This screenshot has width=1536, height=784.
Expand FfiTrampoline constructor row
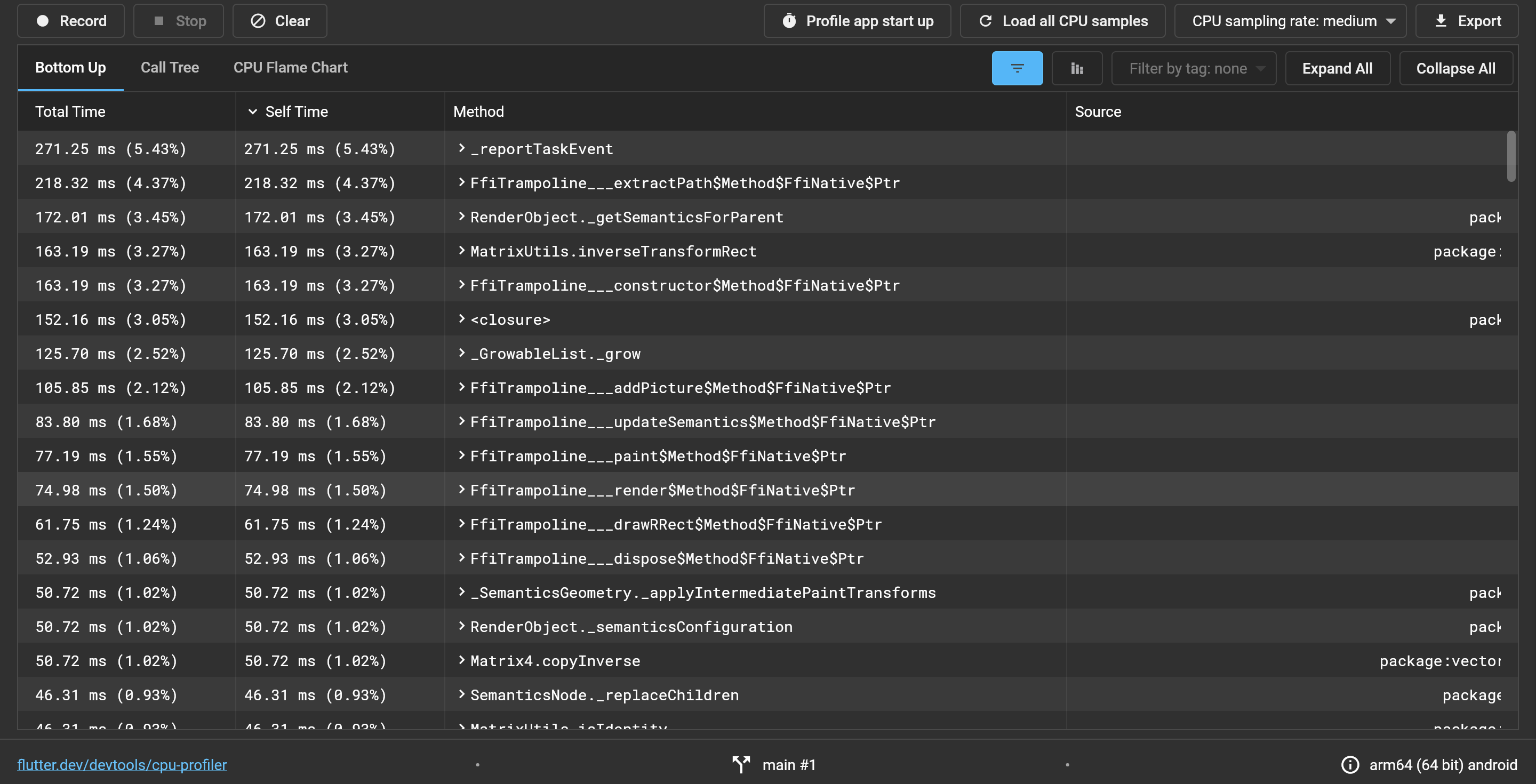pos(461,284)
